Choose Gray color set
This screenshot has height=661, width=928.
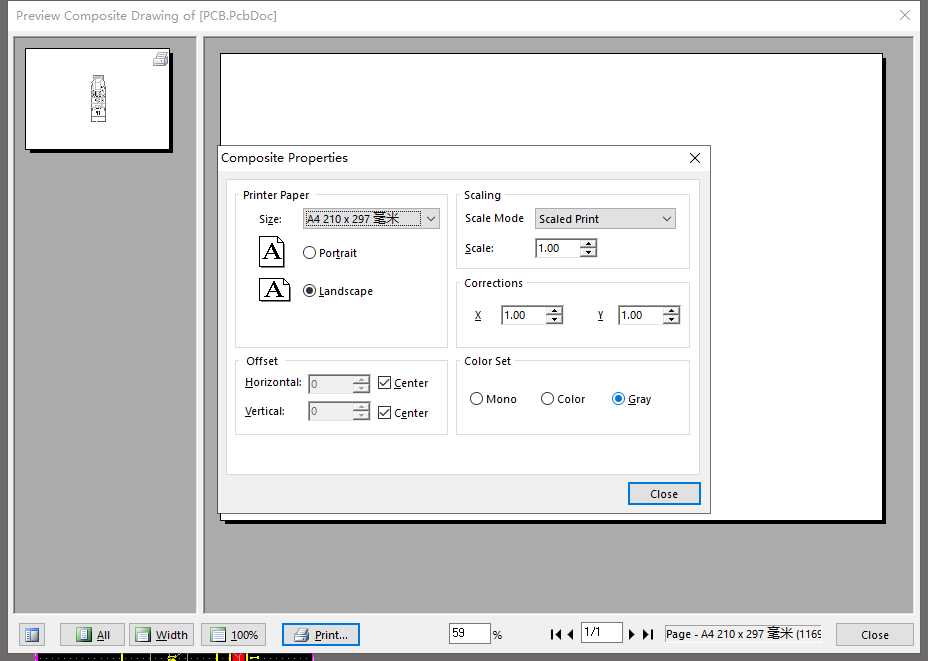[x=618, y=399]
